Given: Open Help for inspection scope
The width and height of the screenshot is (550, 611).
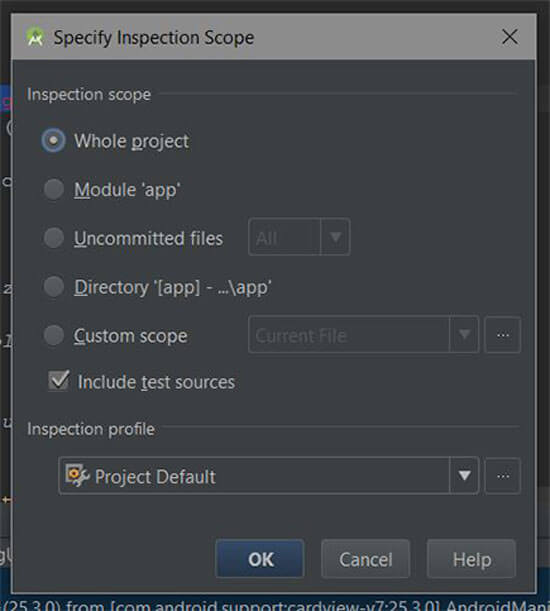Looking at the screenshot, I should [471, 559].
